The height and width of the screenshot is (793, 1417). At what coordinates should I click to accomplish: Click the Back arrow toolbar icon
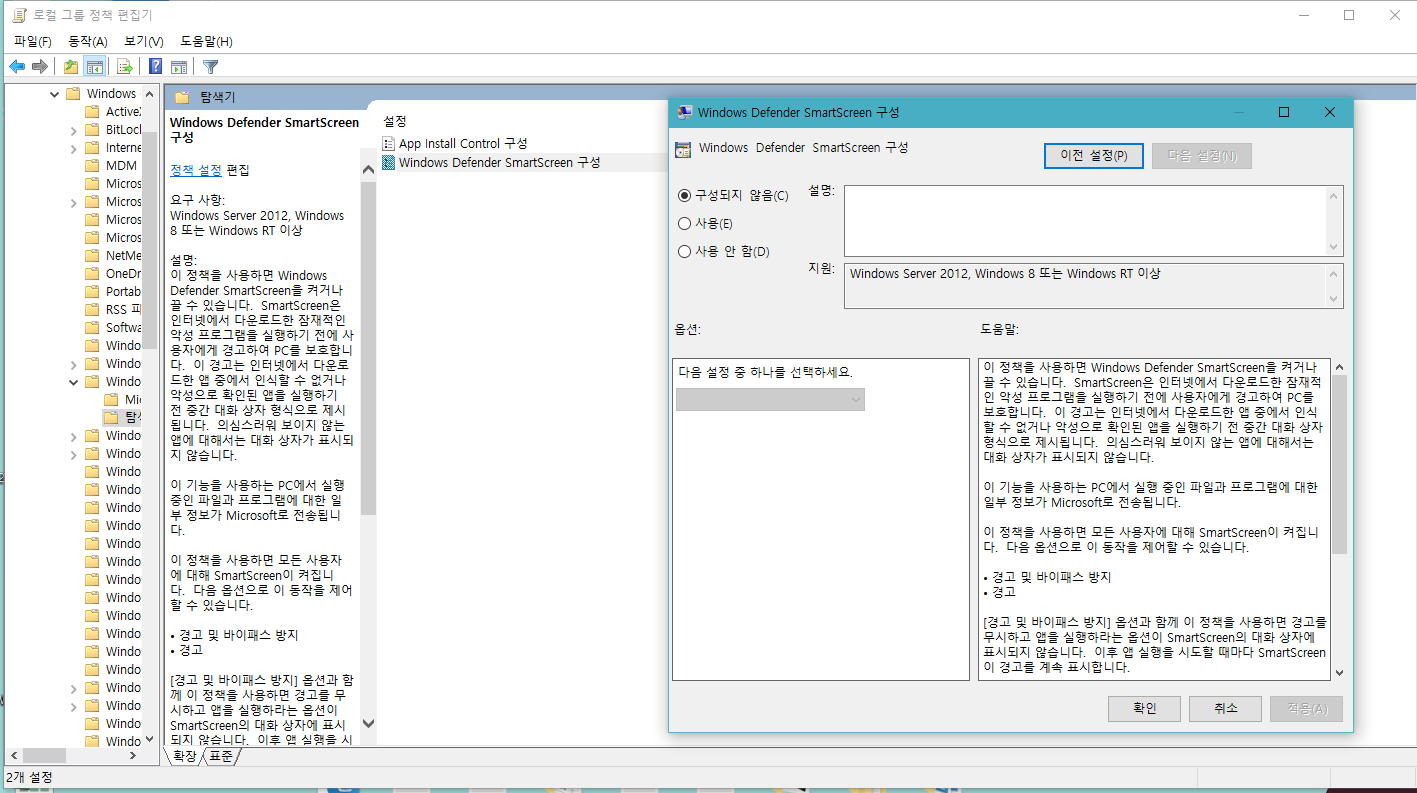point(17,67)
